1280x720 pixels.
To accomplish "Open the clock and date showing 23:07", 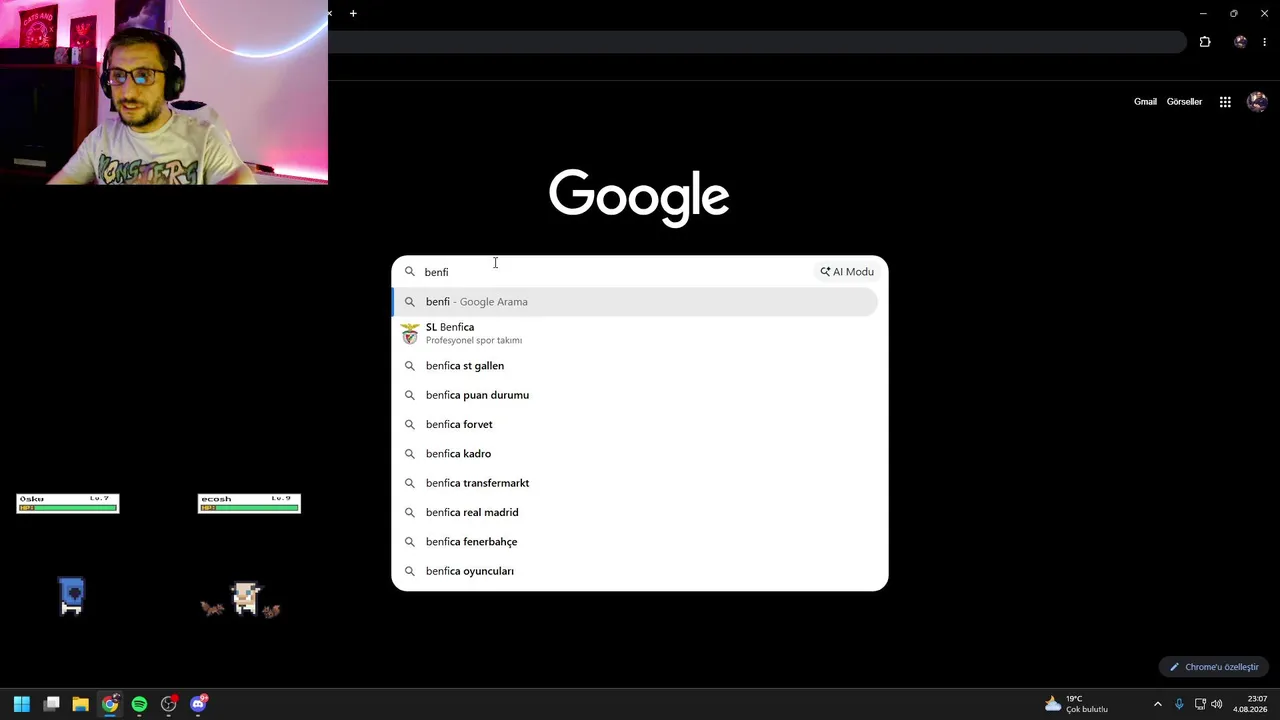I will (x=1250, y=704).
